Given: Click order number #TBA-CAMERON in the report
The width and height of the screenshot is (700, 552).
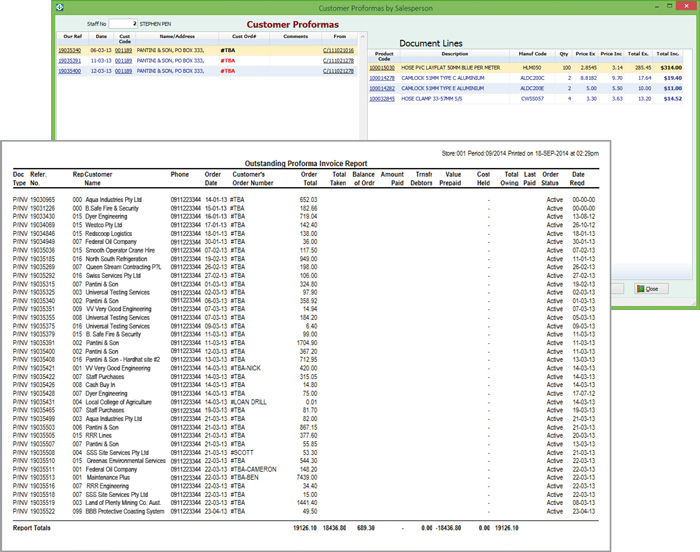Looking at the screenshot, I should click(x=253, y=469).
